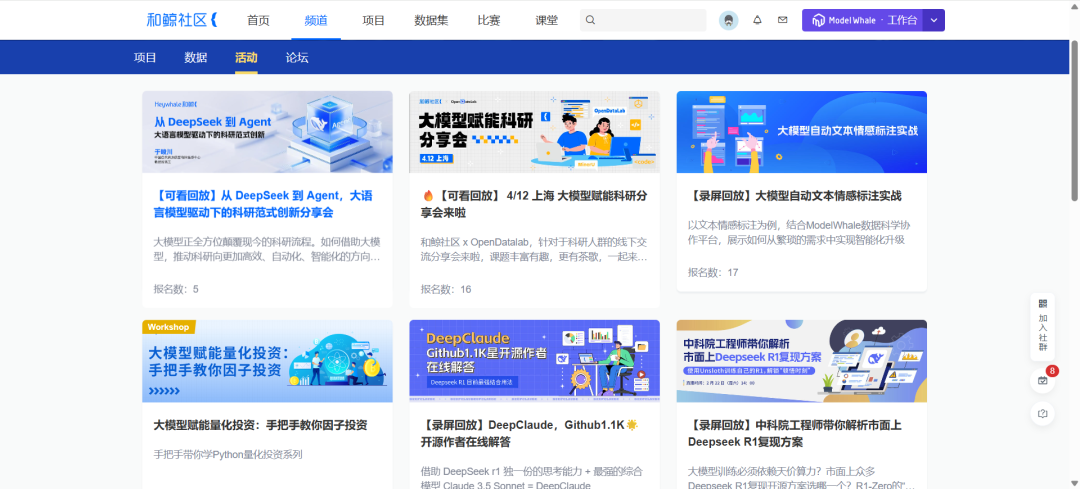This screenshot has height=489, width=1080.
Task: Open 比赛 in top navigation
Action: tap(489, 20)
